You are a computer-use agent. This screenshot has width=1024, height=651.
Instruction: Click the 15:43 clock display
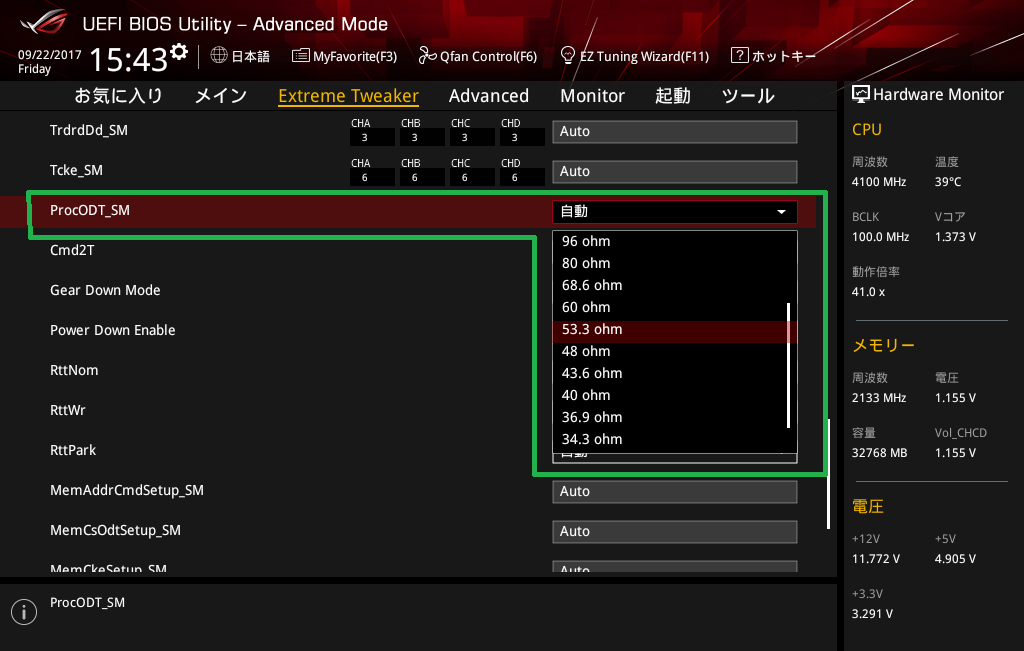tap(129, 60)
